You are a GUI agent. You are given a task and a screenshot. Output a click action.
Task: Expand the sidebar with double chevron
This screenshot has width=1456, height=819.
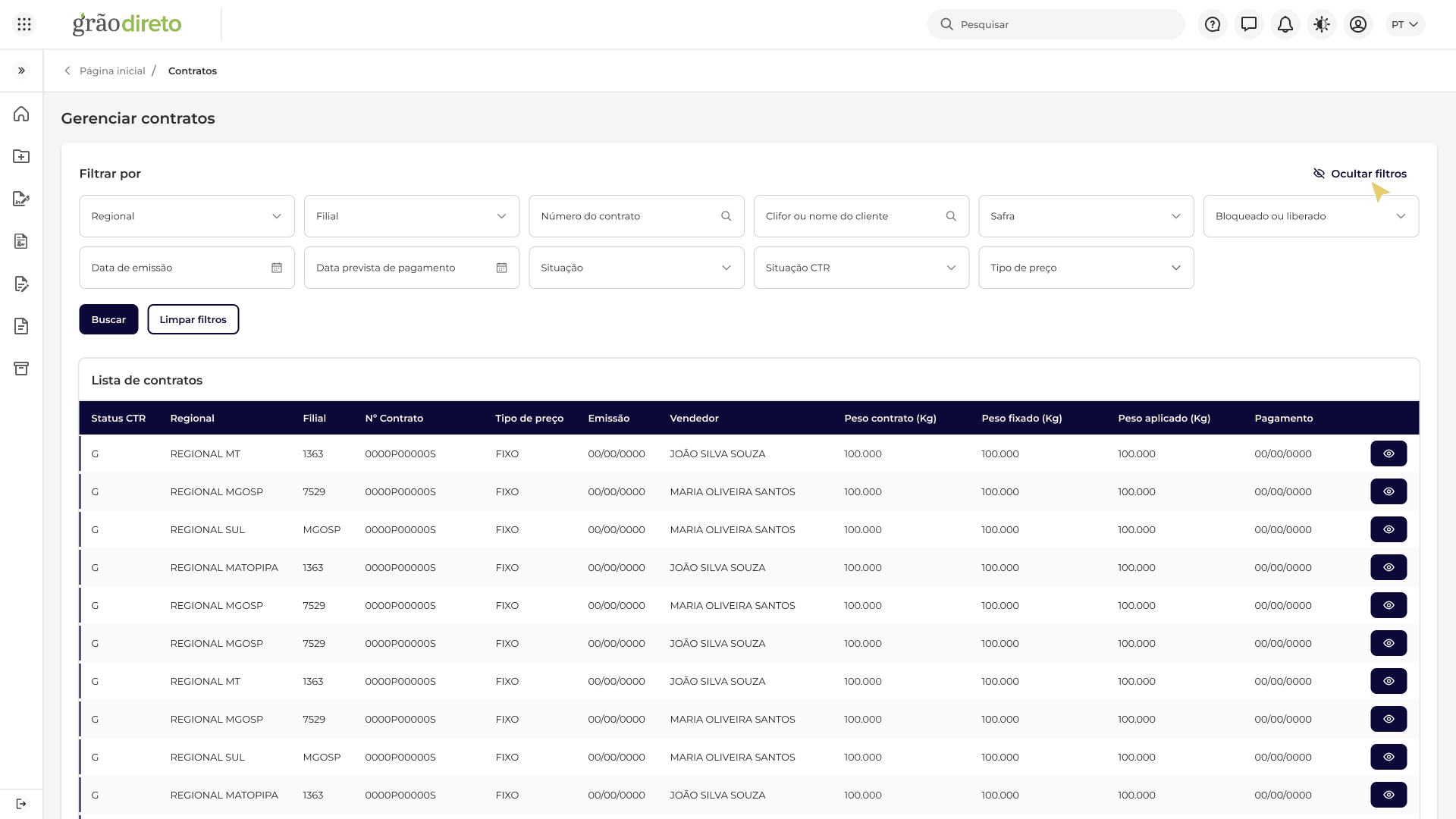21,71
